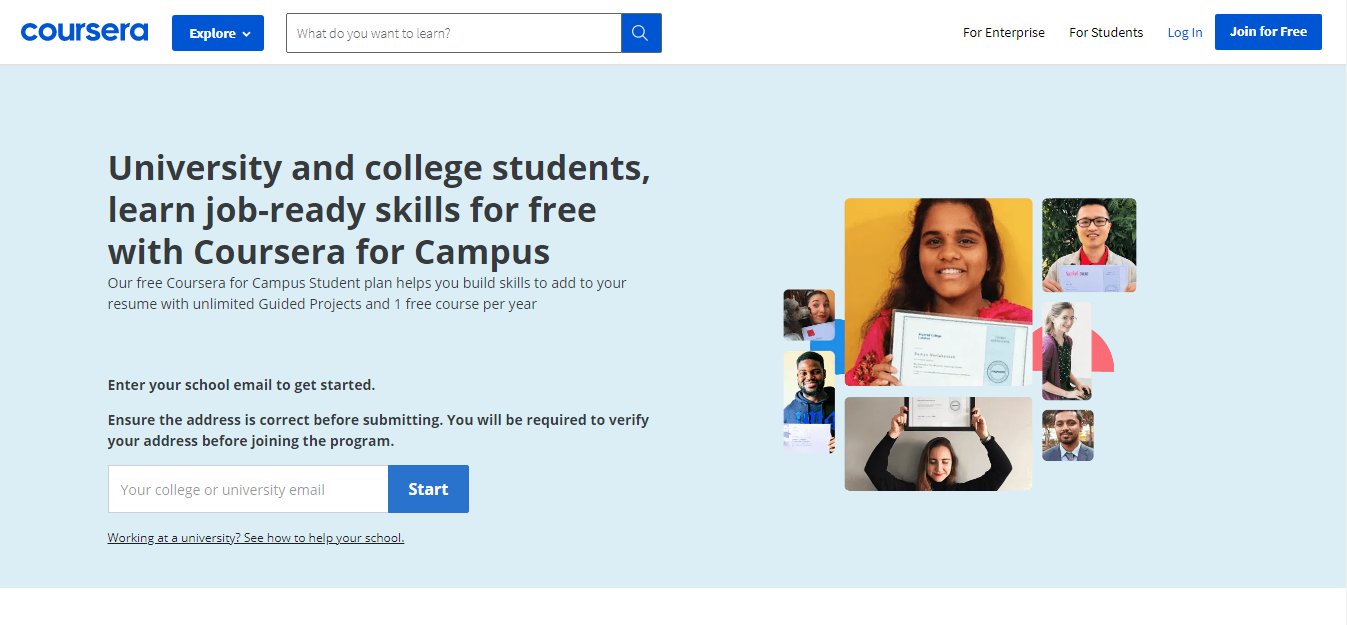1347x625 pixels.
Task: Click the photo of the woman lifting a framed certificate
Action: (x=938, y=444)
